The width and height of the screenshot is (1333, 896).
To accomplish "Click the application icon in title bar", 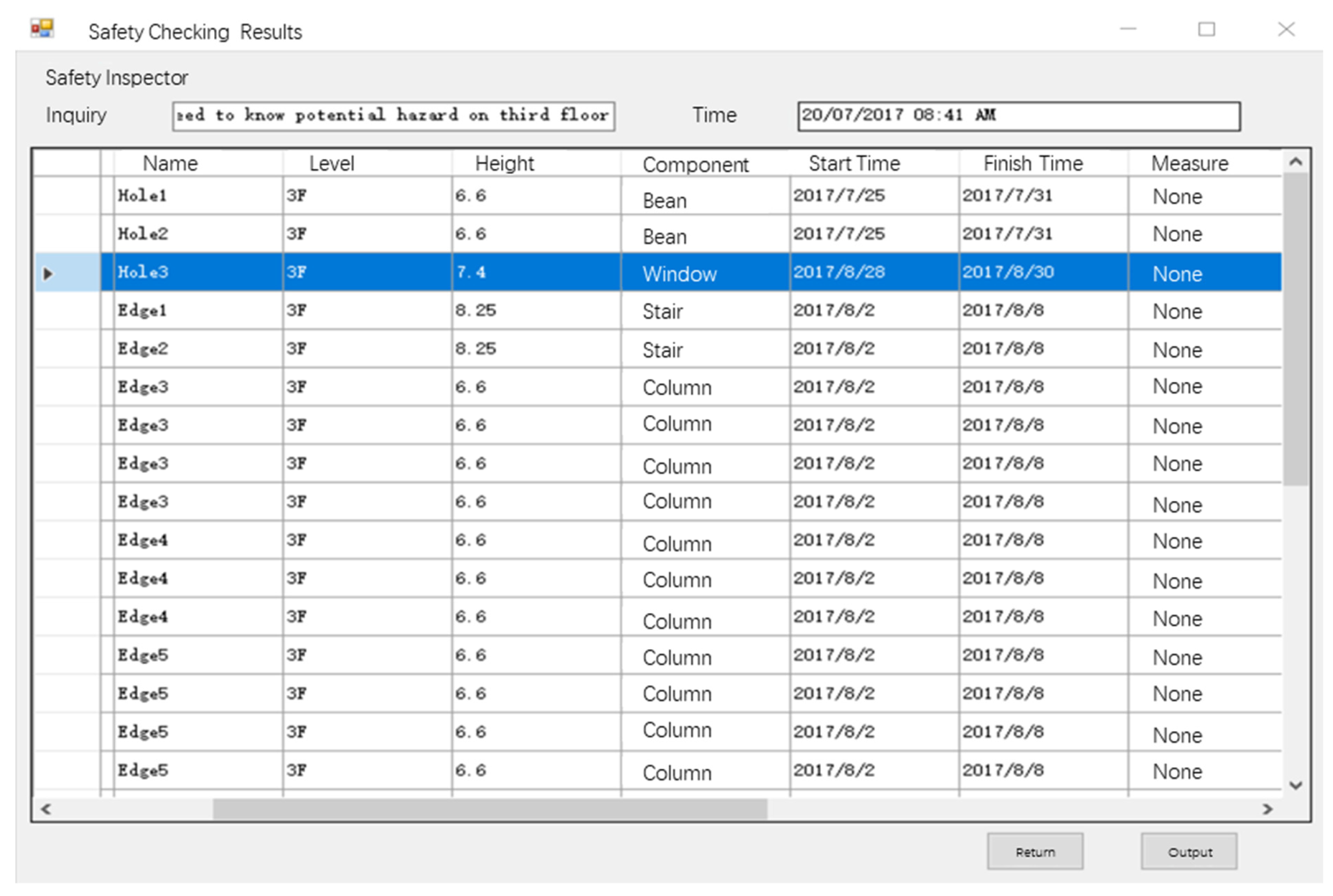I will [42, 29].
